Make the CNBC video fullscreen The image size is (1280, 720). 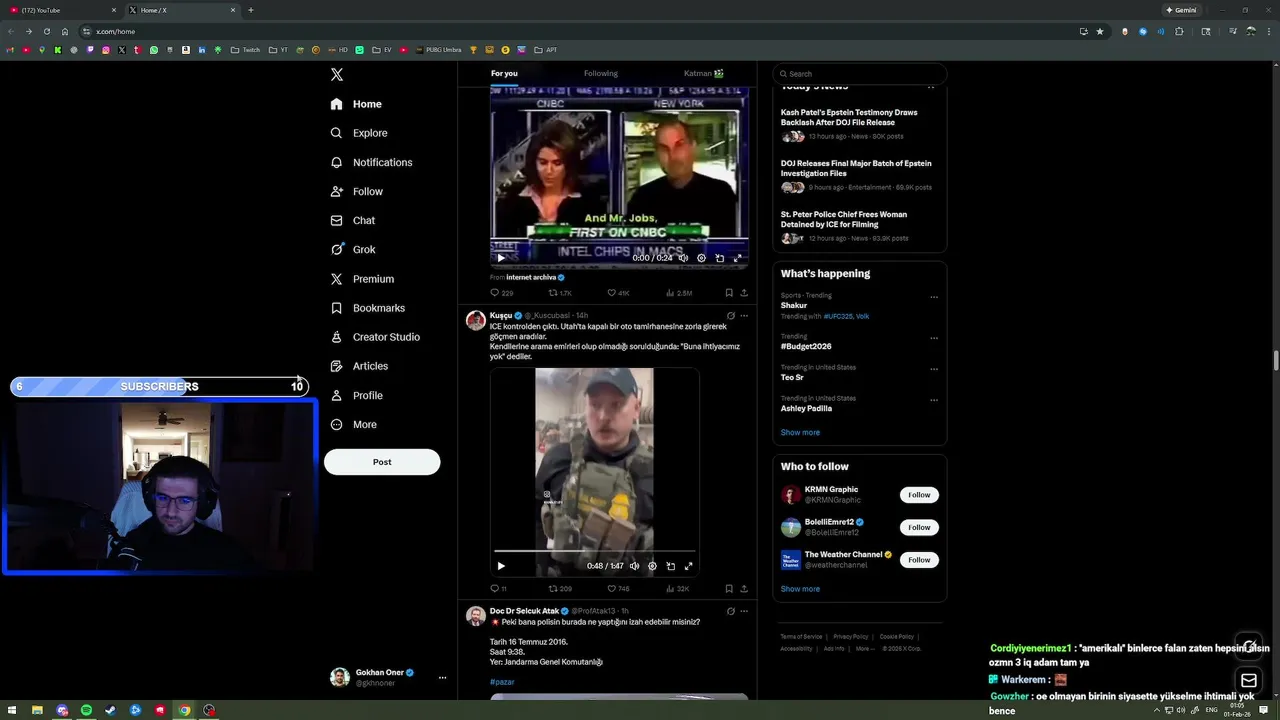[738, 258]
